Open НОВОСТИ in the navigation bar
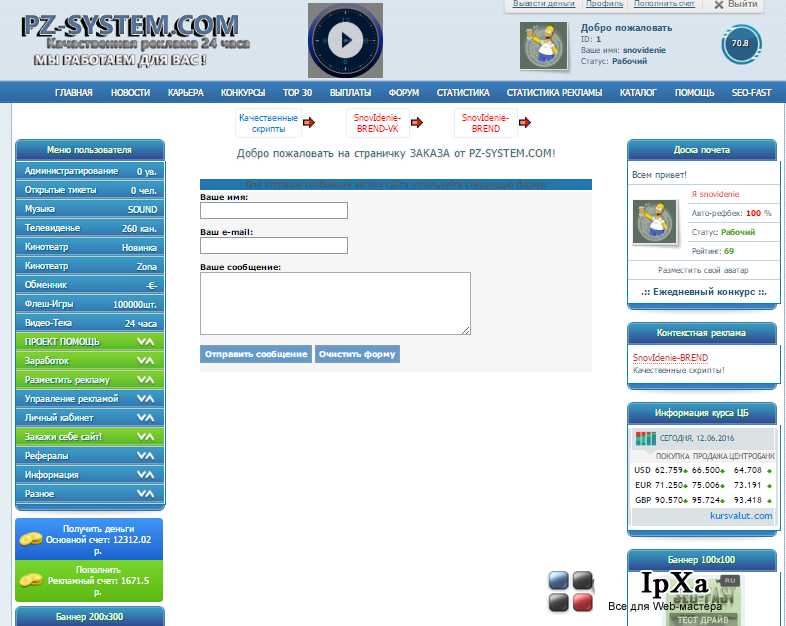The width and height of the screenshot is (786, 626). [130, 93]
